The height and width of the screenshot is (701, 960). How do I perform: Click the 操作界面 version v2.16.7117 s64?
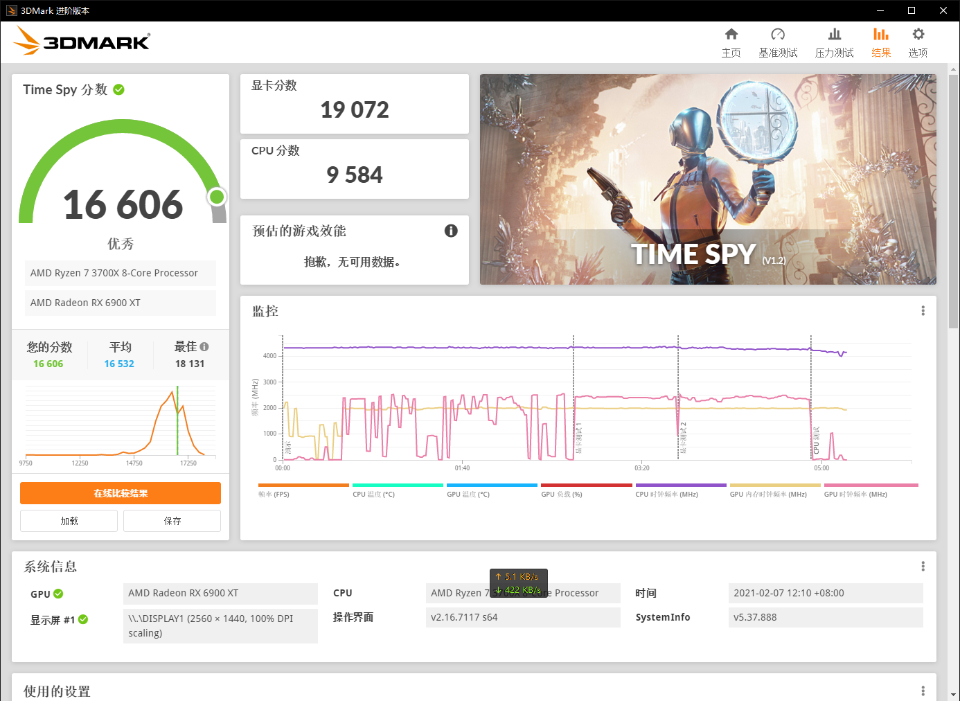click(x=523, y=617)
